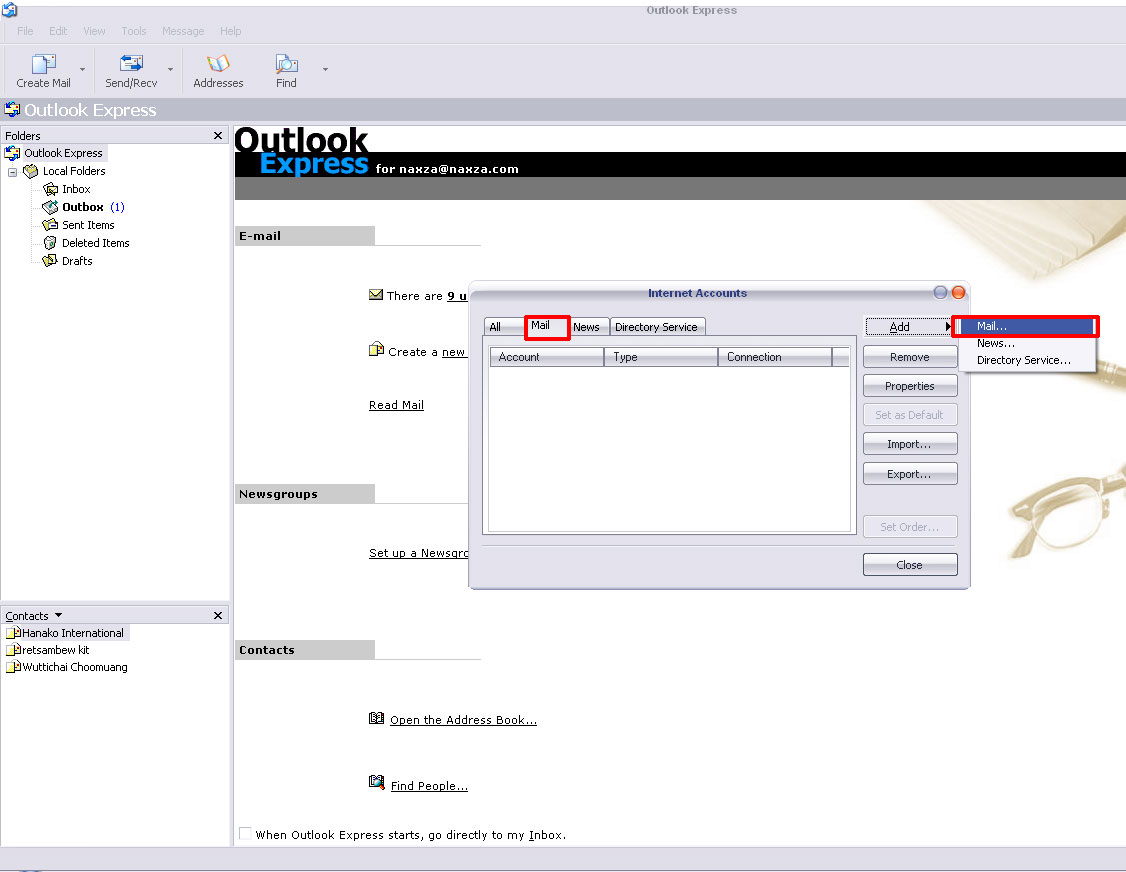Open the Addresses book icon
The image size is (1126, 872).
(x=218, y=64)
